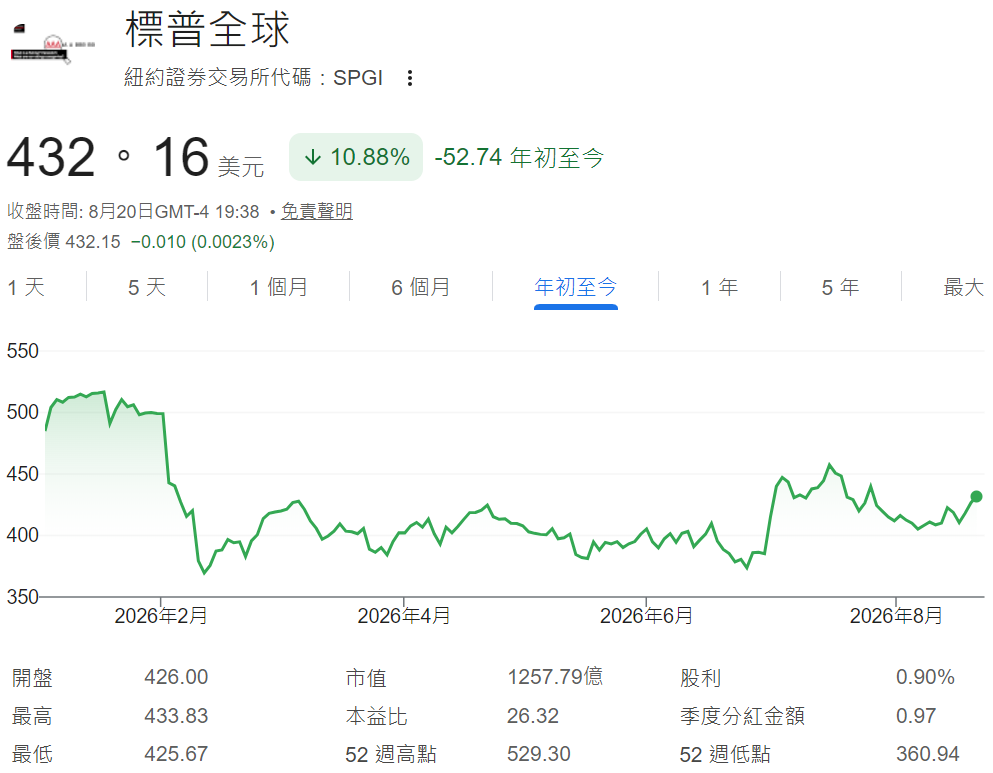Screen dimensions: 993x773
Task: Click the 市值 value 1257.79億
Action: 555,677
